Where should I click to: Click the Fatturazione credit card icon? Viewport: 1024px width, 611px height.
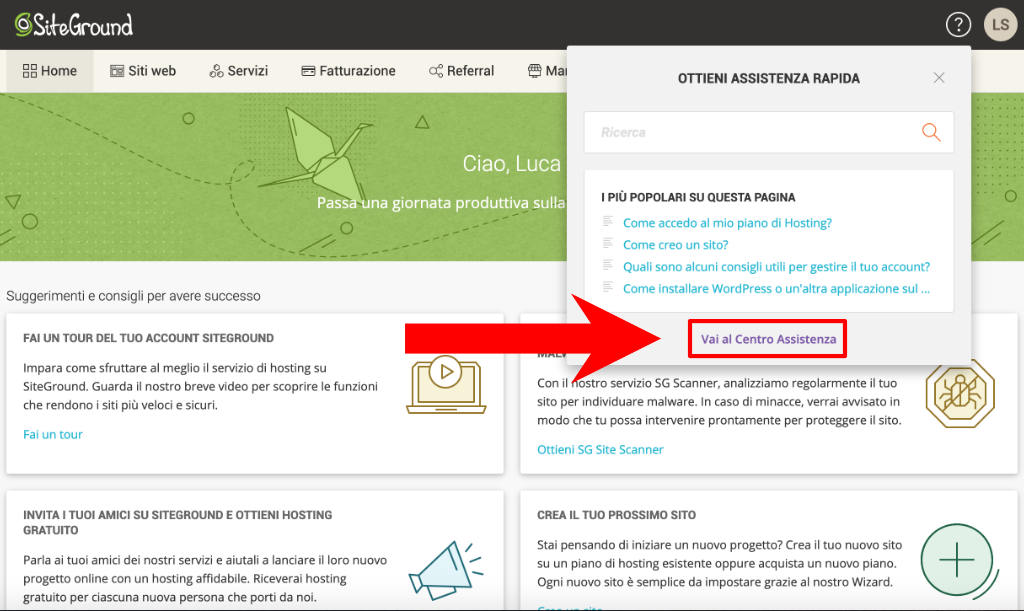coord(308,70)
